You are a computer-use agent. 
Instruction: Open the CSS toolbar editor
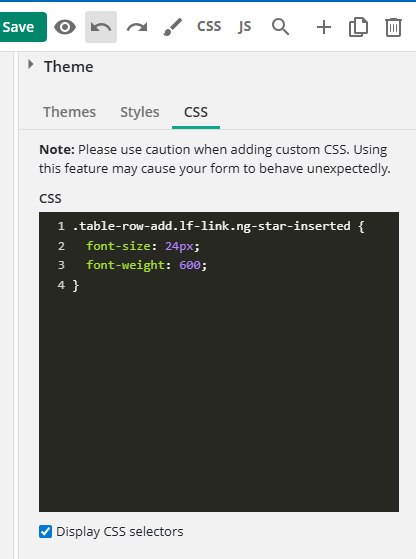pos(209,27)
